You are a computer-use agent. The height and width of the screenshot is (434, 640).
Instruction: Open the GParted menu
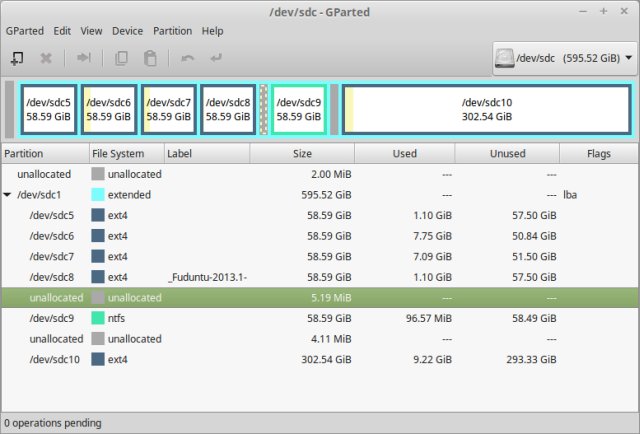[x=24, y=31]
